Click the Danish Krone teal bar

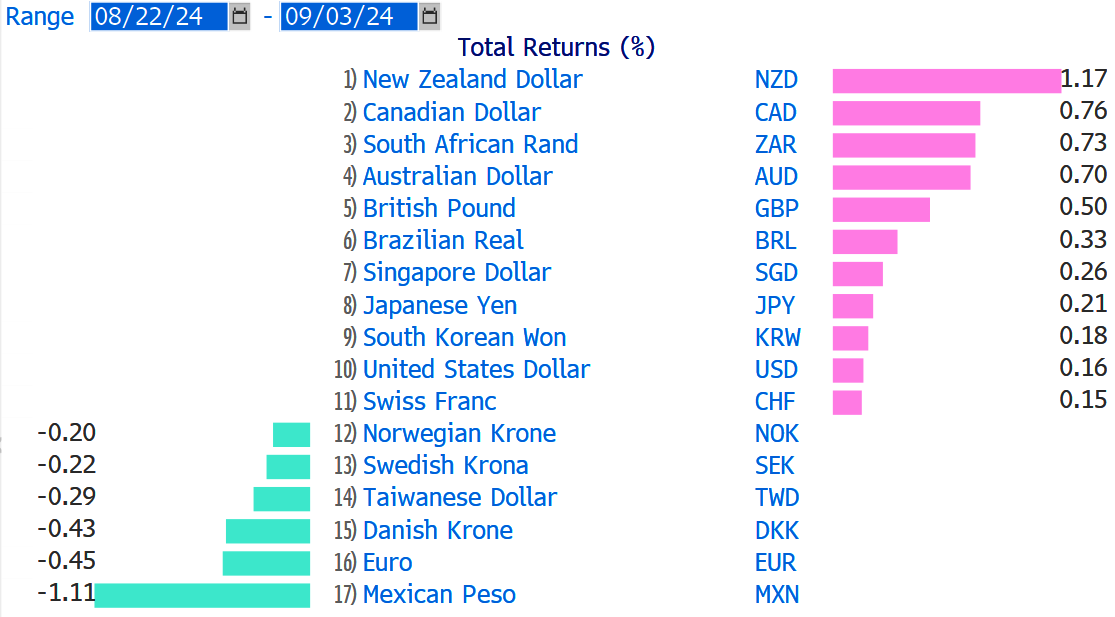(x=268, y=531)
